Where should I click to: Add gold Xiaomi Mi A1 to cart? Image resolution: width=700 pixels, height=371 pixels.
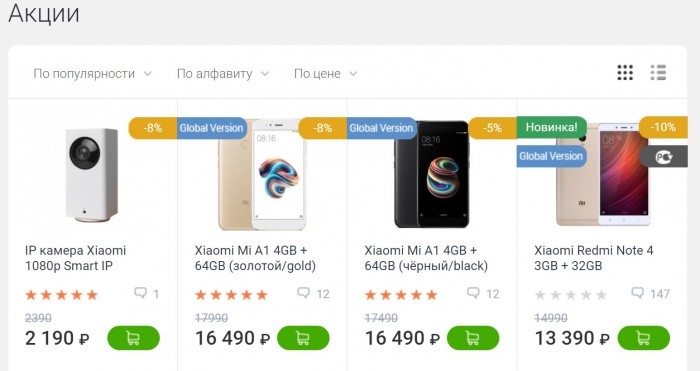coord(303,338)
